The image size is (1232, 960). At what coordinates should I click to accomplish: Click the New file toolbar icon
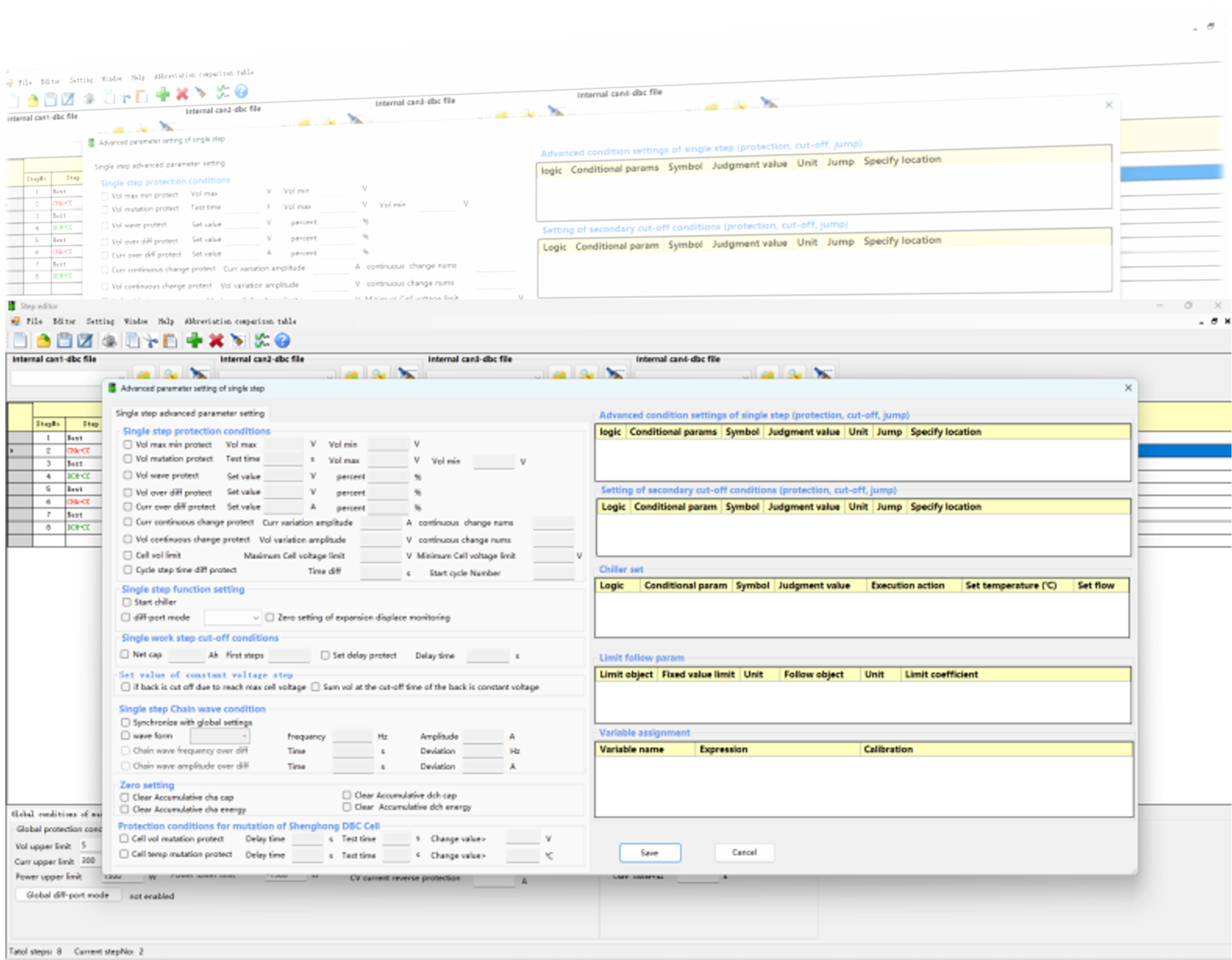pos(20,342)
